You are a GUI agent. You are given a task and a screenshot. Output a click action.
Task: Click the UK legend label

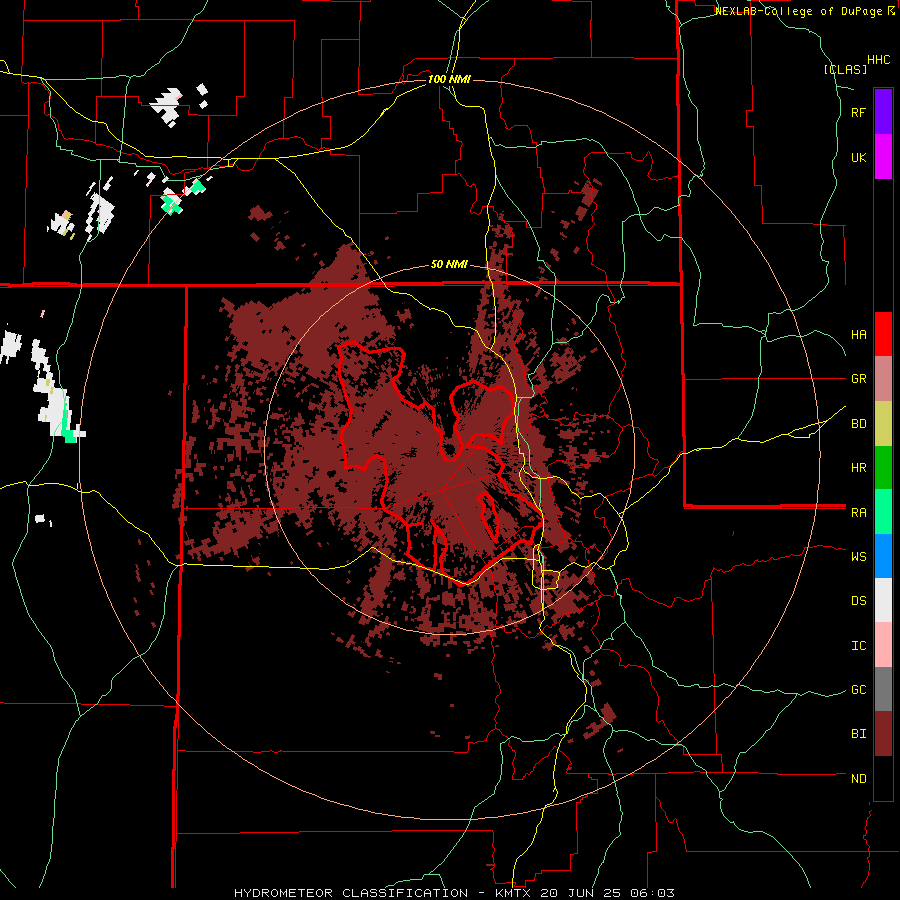[858, 157]
